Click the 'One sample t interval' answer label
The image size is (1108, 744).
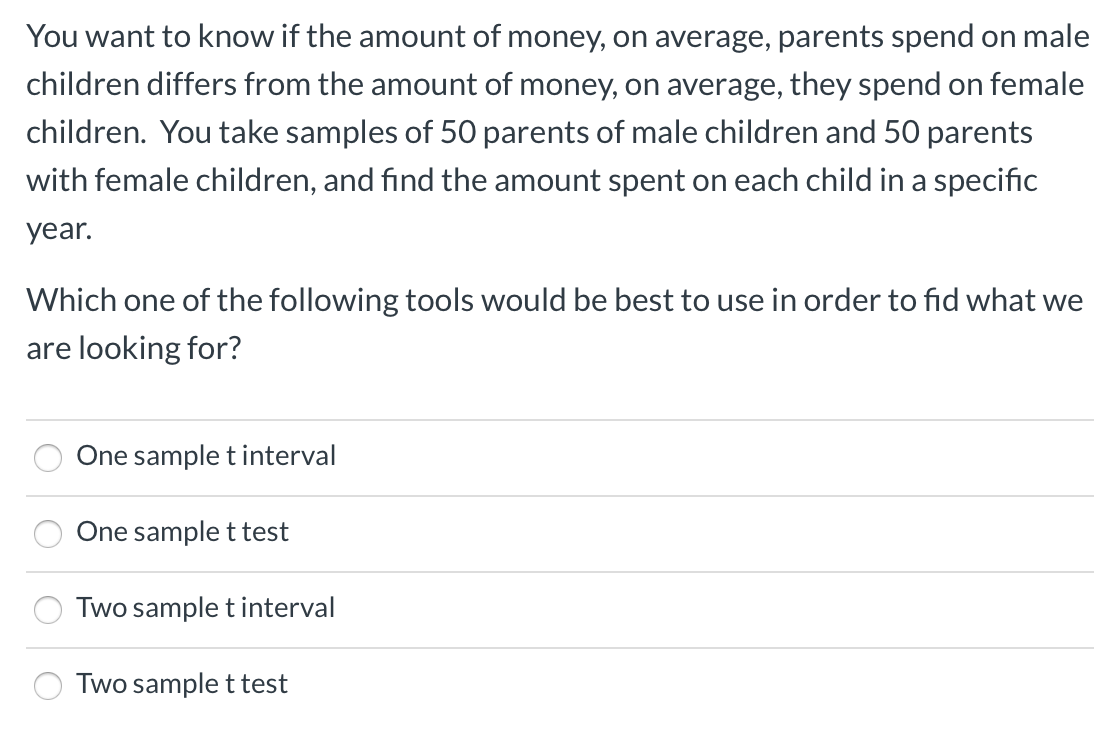point(206,456)
